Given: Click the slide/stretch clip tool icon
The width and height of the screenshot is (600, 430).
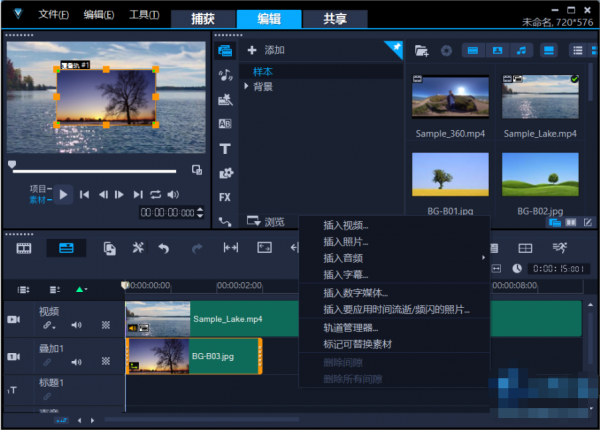Looking at the screenshot, I should coord(231,248).
